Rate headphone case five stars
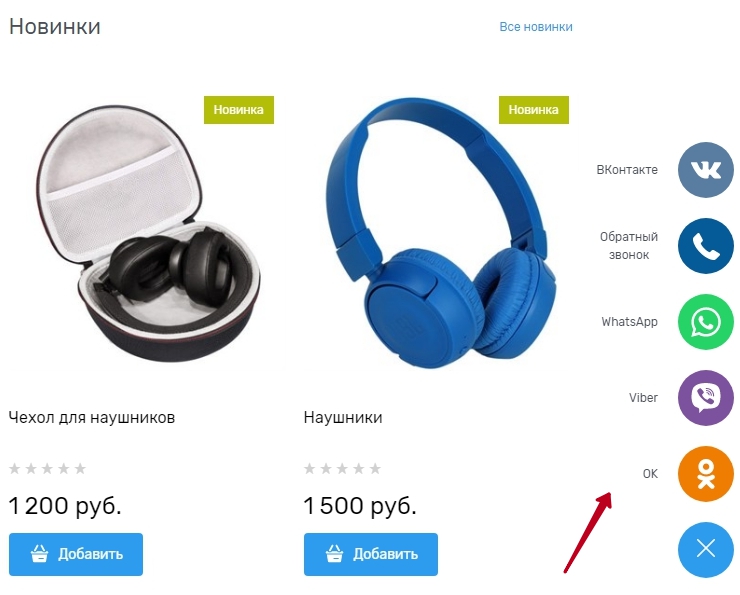This screenshot has width=740, height=595. (x=80, y=469)
